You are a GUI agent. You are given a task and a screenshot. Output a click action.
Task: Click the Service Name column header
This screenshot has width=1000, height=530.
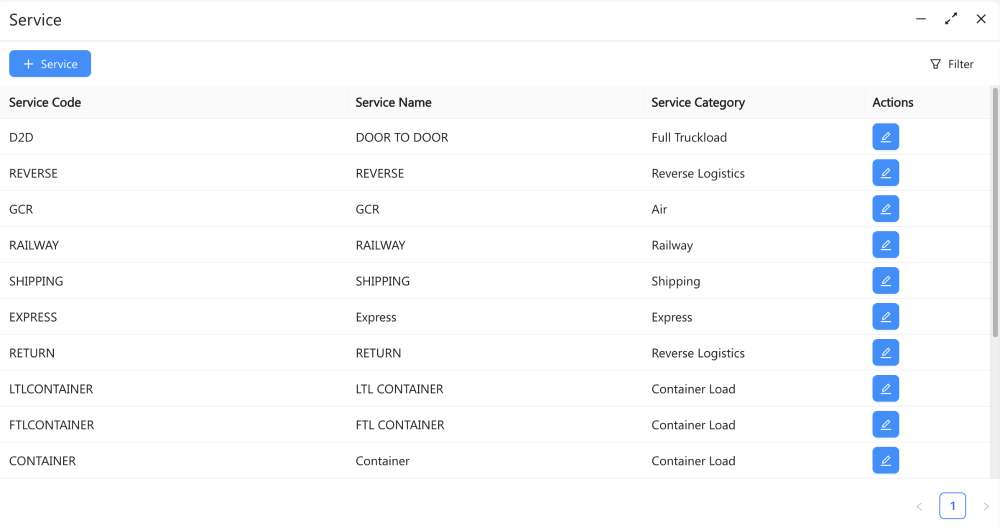[394, 102]
